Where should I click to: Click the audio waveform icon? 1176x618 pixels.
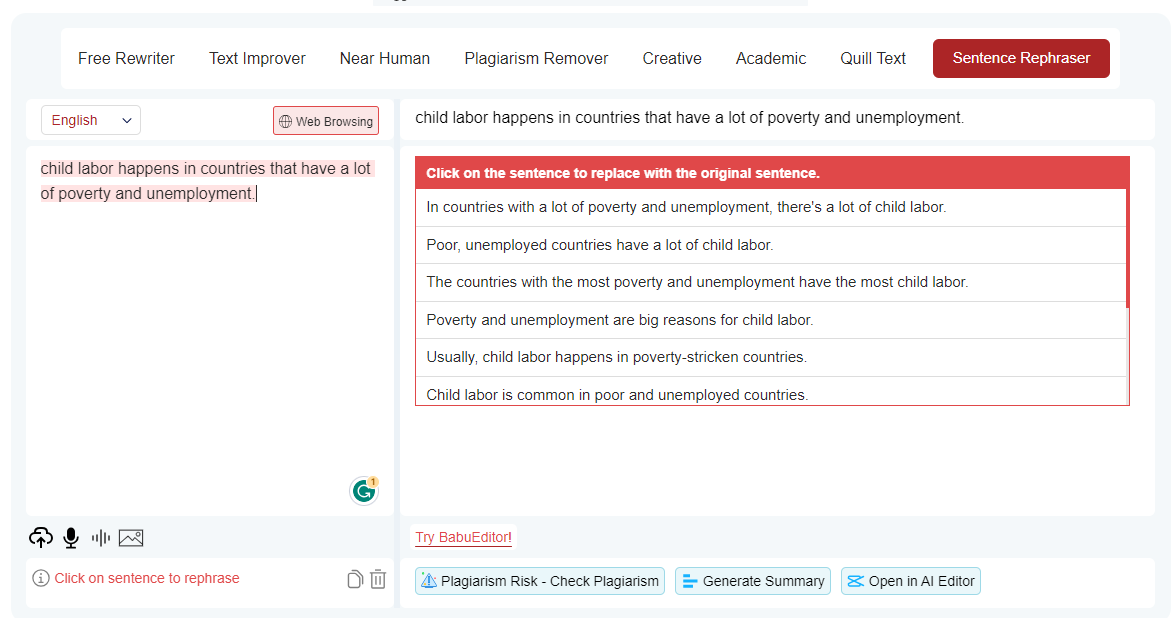click(x=100, y=538)
